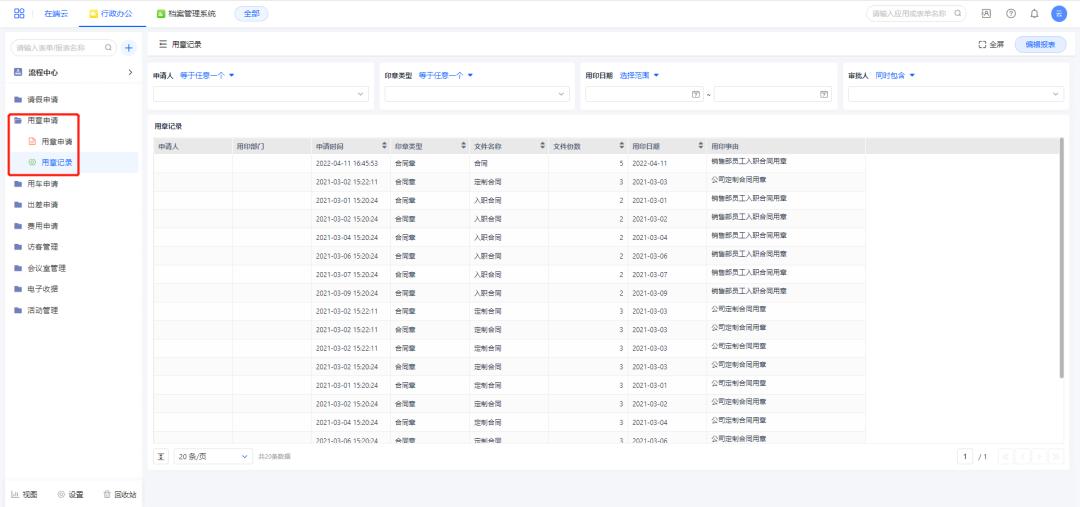Open 申请人 condition dropdown 等于任意一个
The height and width of the screenshot is (507, 1080).
pos(207,75)
